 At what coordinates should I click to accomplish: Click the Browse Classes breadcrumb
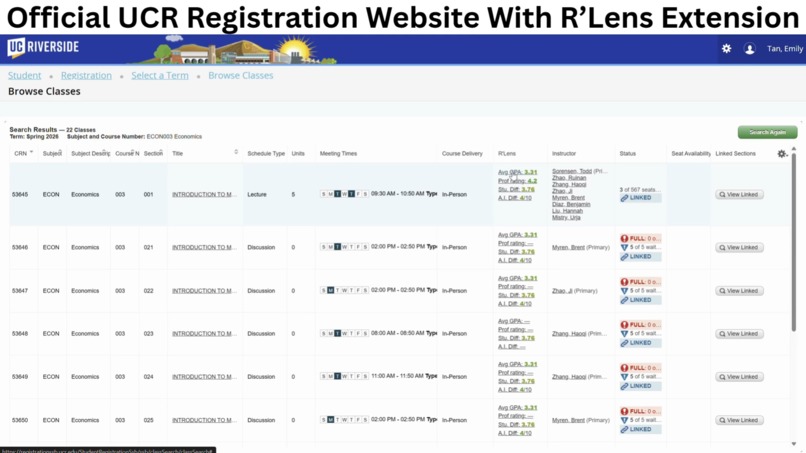[241, 76]
